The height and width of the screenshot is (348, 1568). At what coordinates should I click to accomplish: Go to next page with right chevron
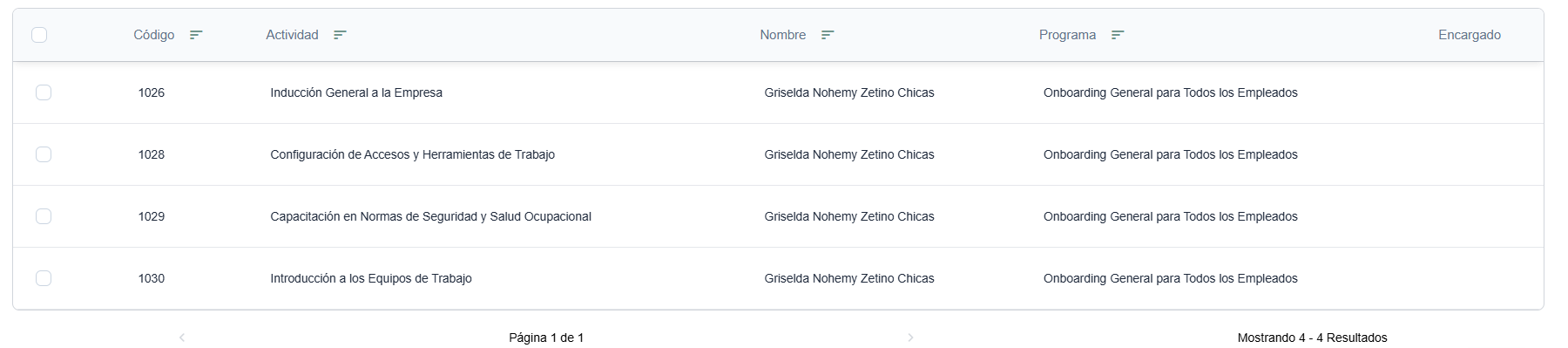(910, 338)
